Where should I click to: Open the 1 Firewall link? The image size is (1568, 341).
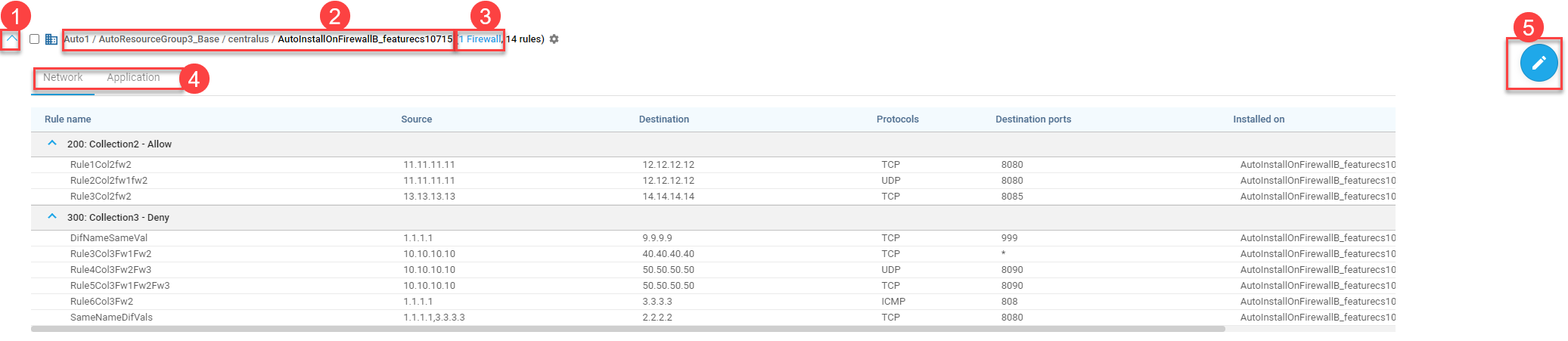[x=480, y=39]
